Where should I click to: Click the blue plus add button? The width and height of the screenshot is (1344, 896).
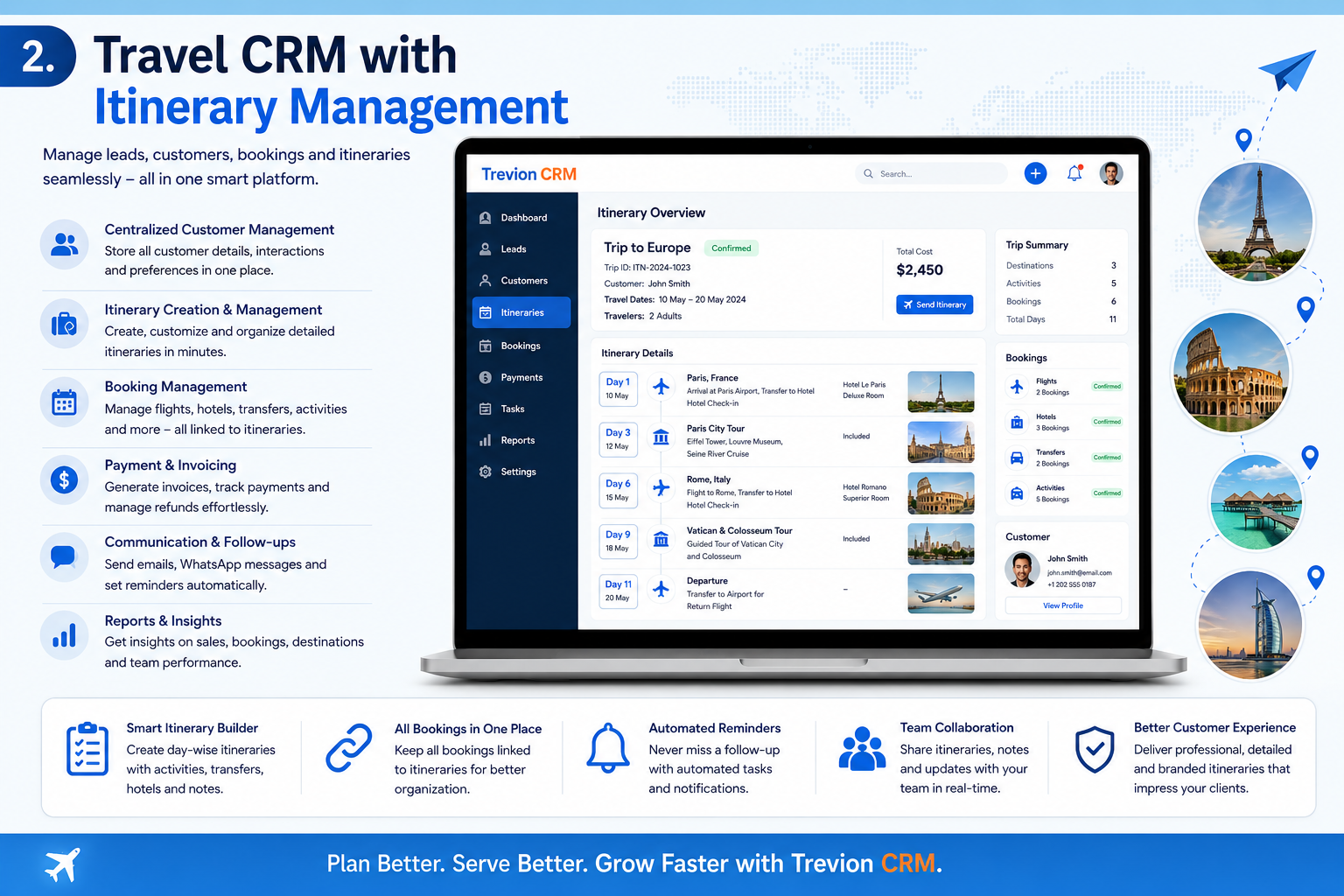tap(1035, 173)
